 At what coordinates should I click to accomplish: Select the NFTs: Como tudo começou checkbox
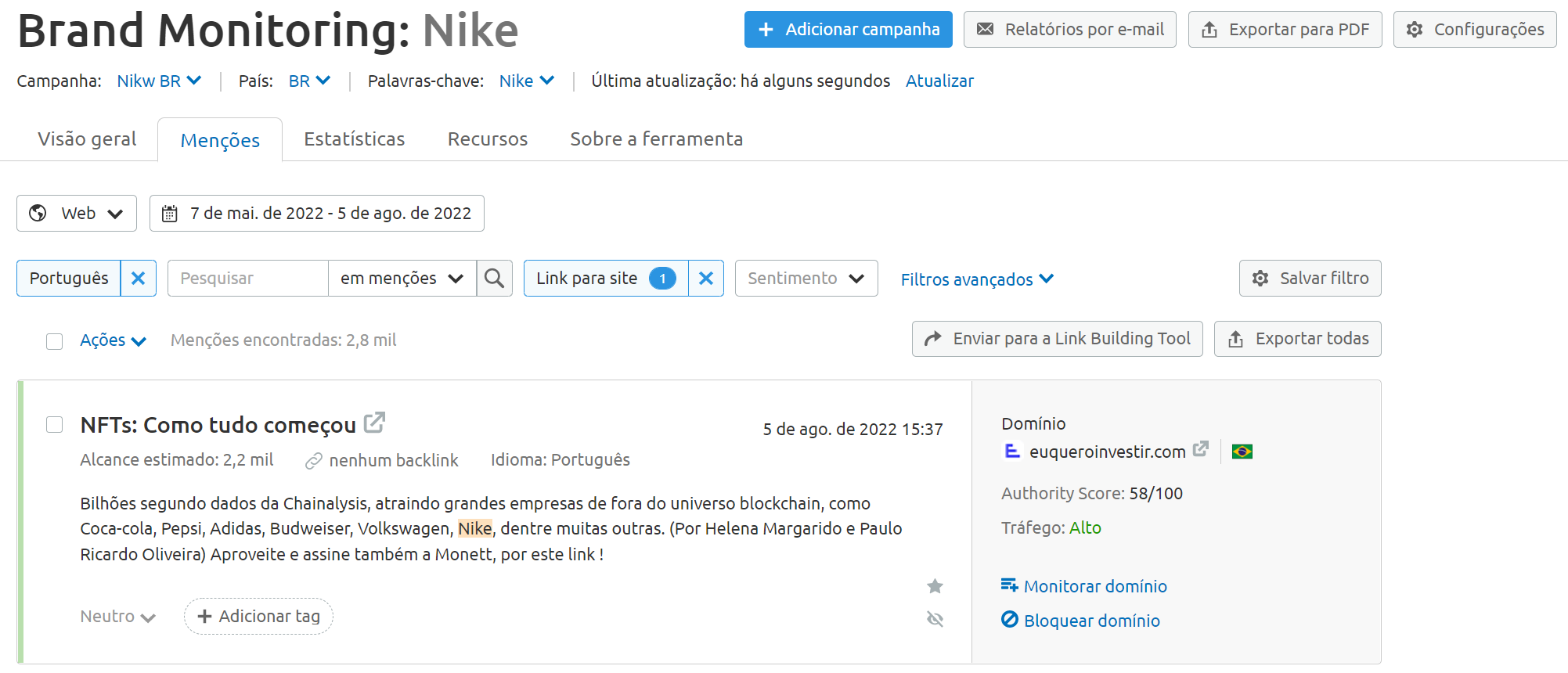pos(54,425)
